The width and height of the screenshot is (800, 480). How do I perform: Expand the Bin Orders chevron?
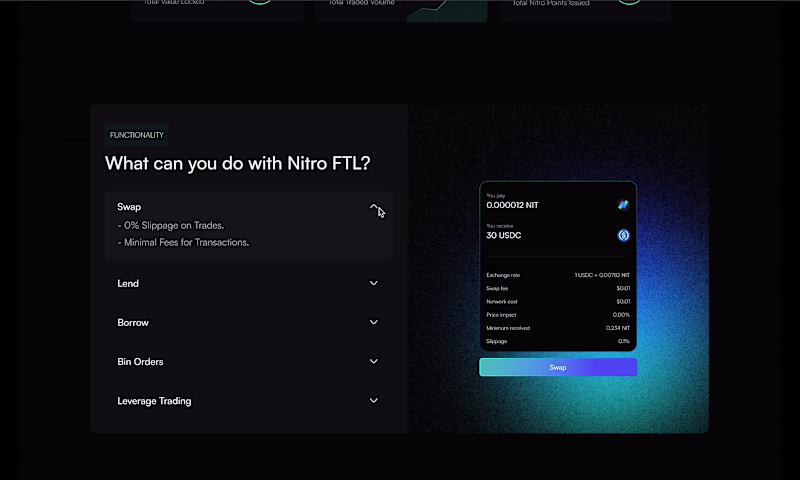pos(373,362)
